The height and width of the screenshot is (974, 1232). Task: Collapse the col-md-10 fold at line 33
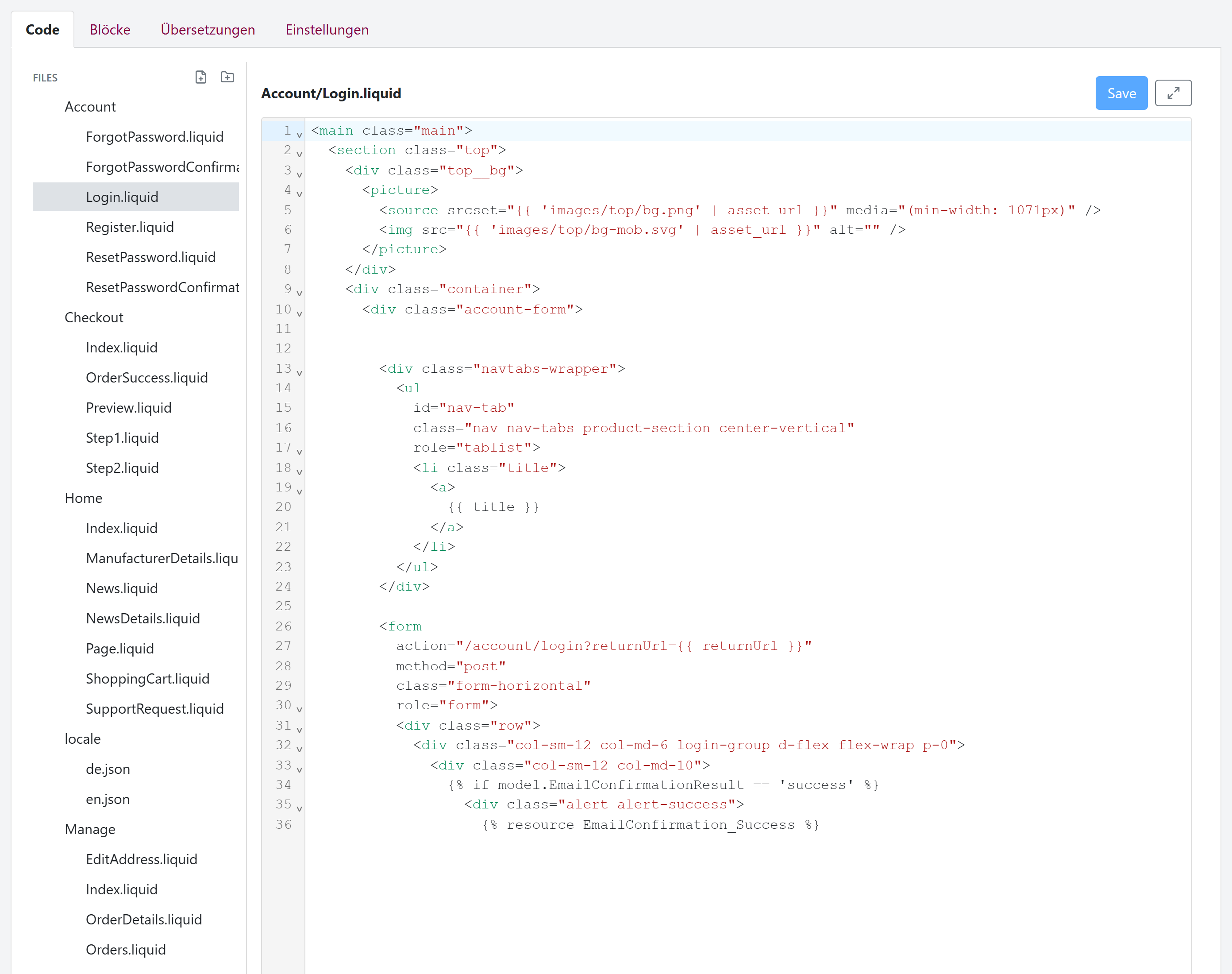coord(299,769)
